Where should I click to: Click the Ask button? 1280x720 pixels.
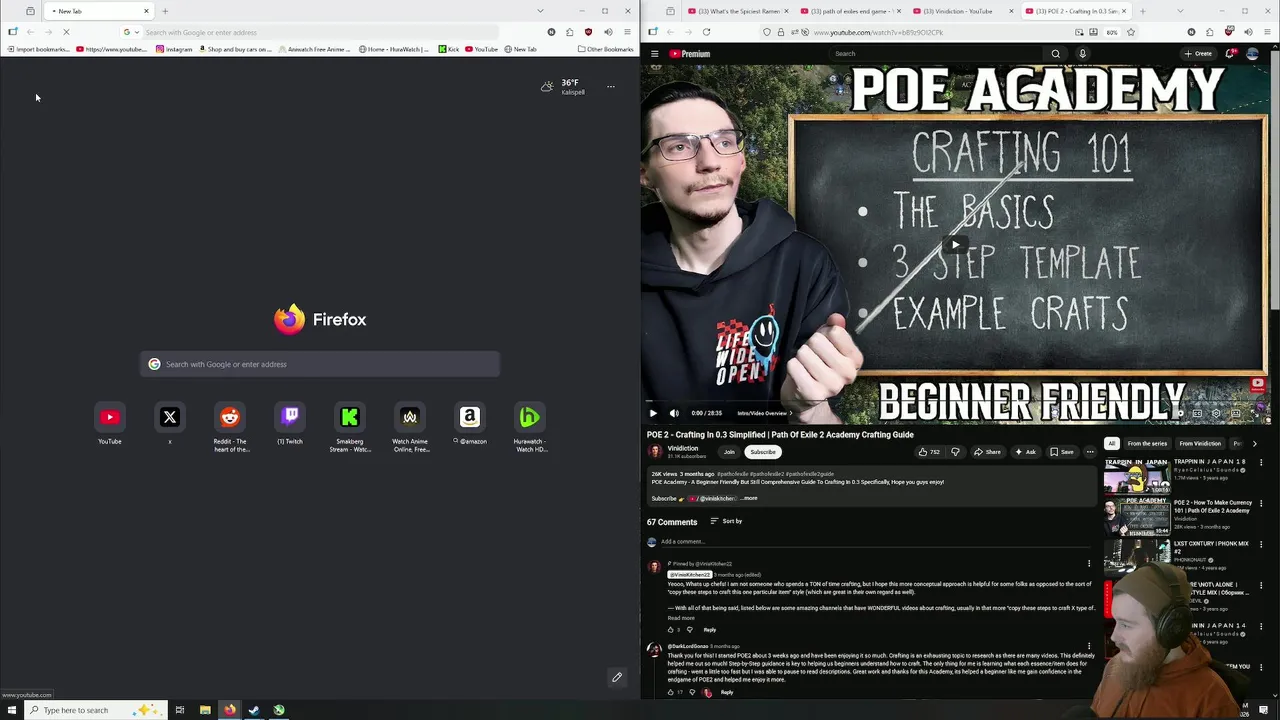[1025, 452]
